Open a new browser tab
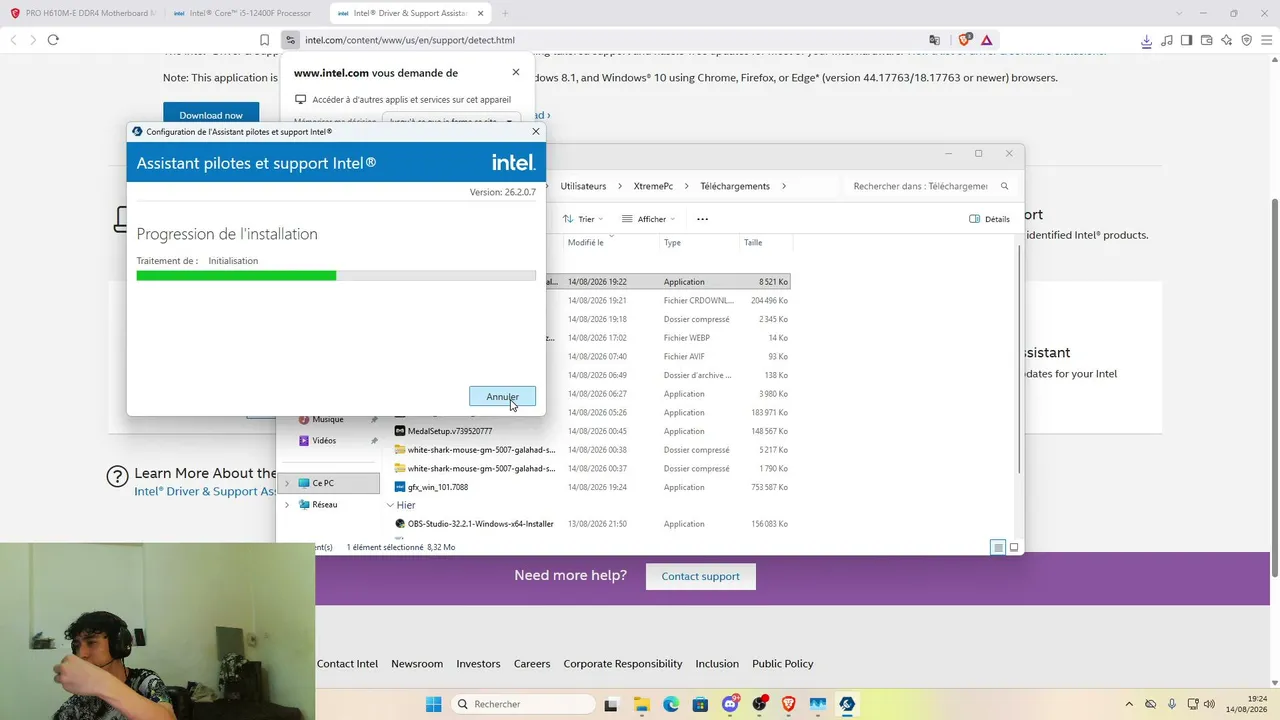Viewport: 1280px width, 720px height. [505, 13]
